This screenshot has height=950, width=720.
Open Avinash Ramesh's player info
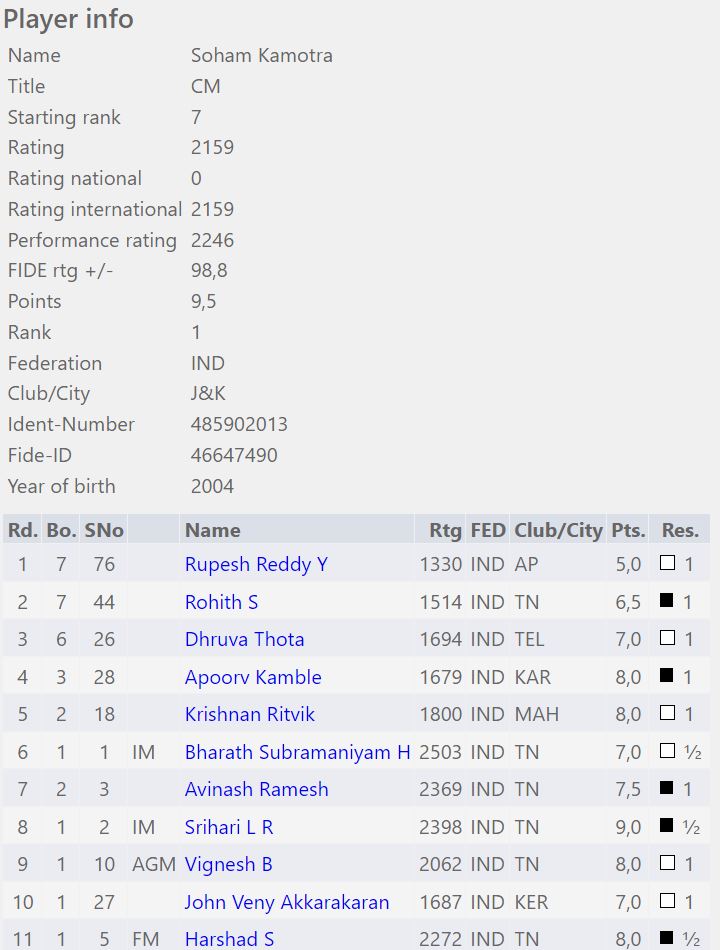(256, 789)
